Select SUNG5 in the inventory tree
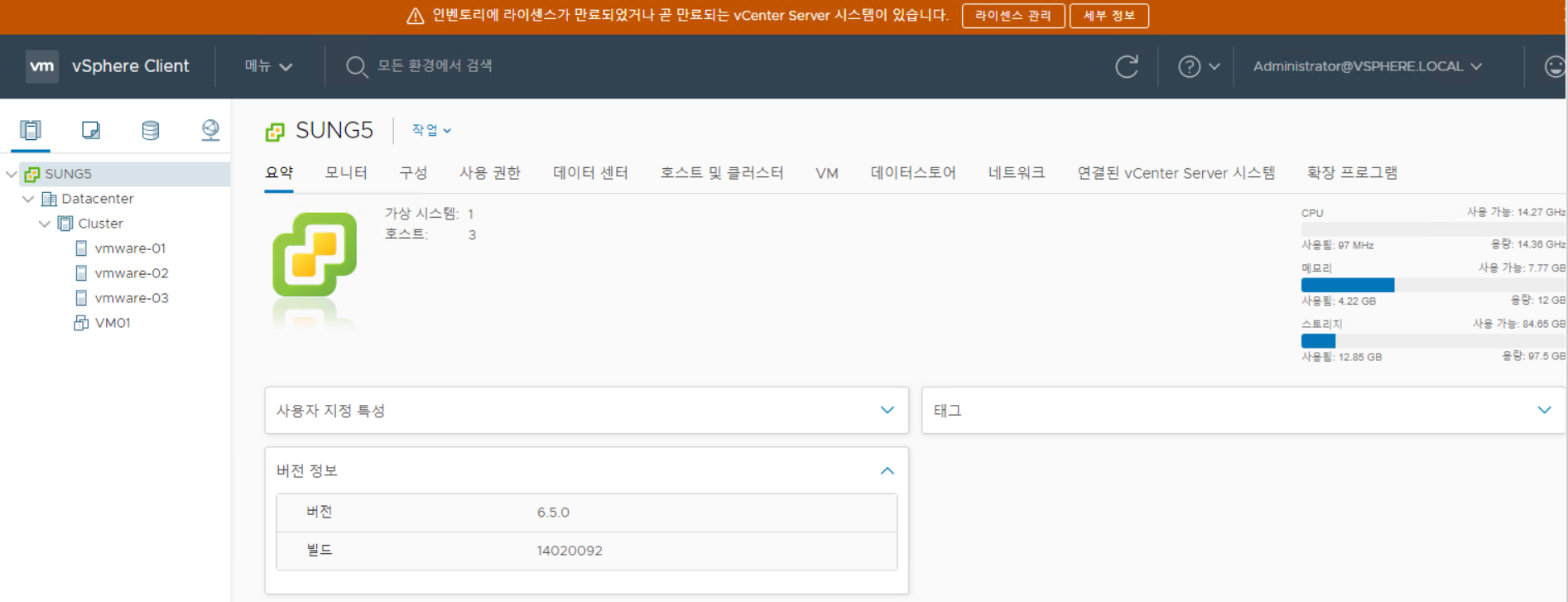Viewport: 1568px width, 602px height. 68,174
